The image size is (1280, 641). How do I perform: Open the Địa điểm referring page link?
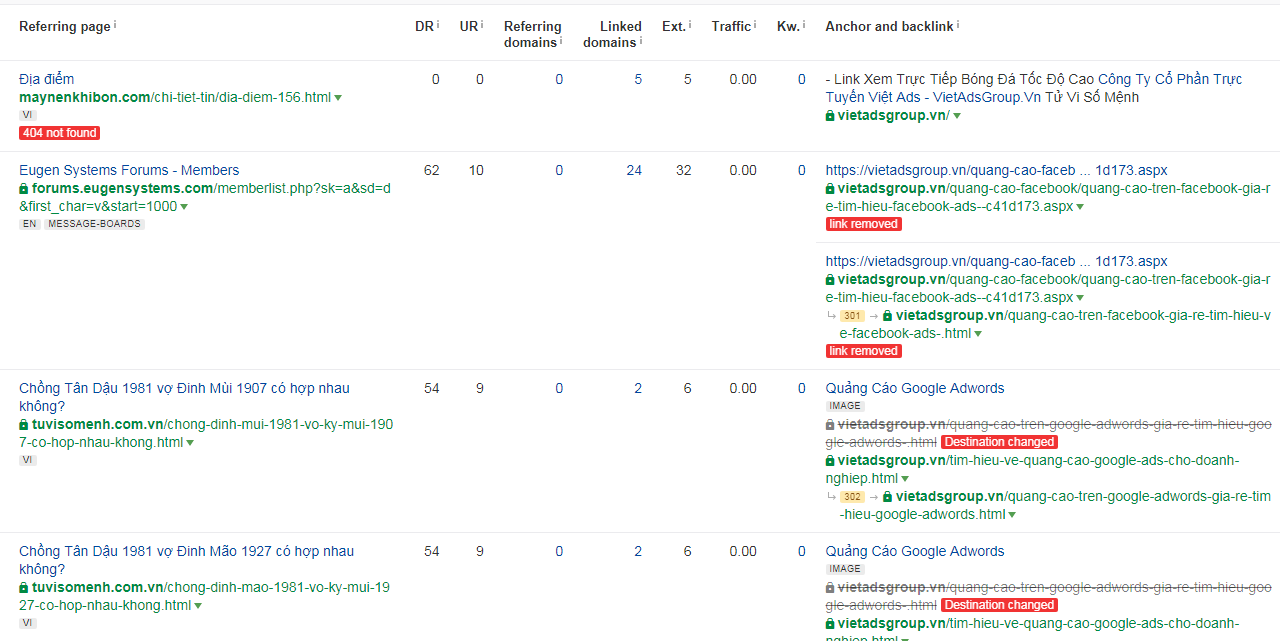pos(46,79)
